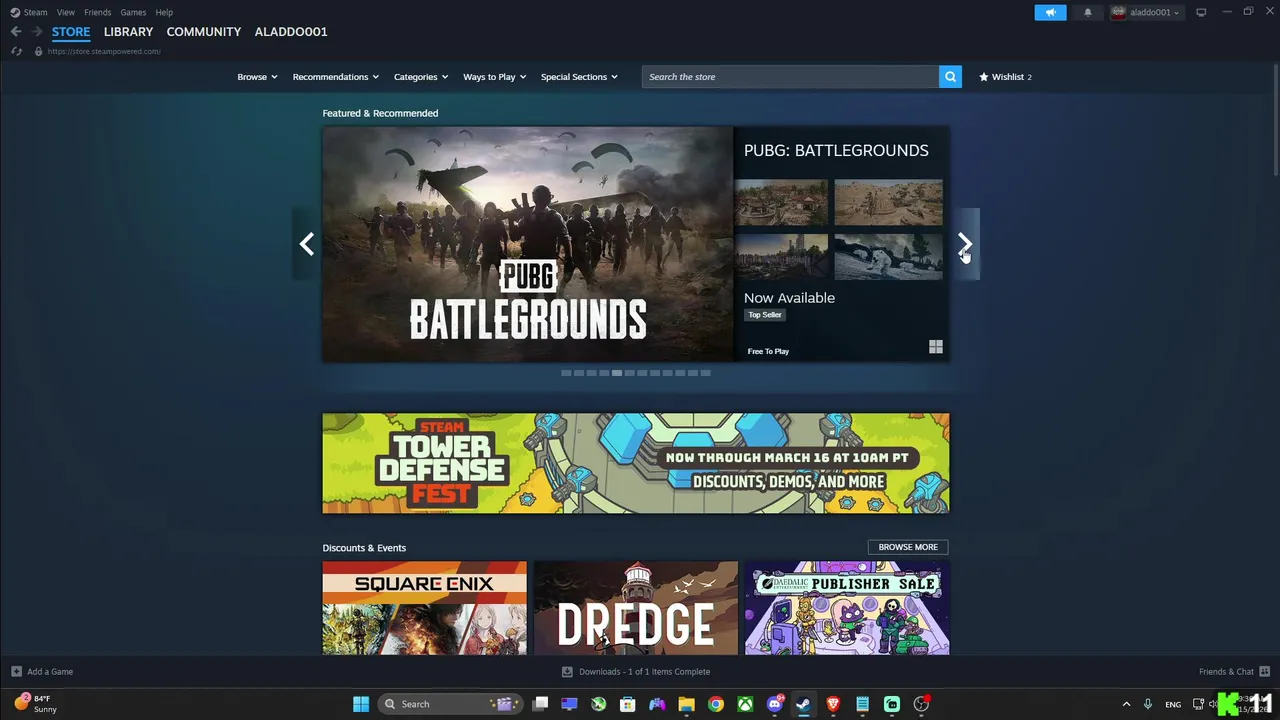Open the notifications bell

point(1088,12)
